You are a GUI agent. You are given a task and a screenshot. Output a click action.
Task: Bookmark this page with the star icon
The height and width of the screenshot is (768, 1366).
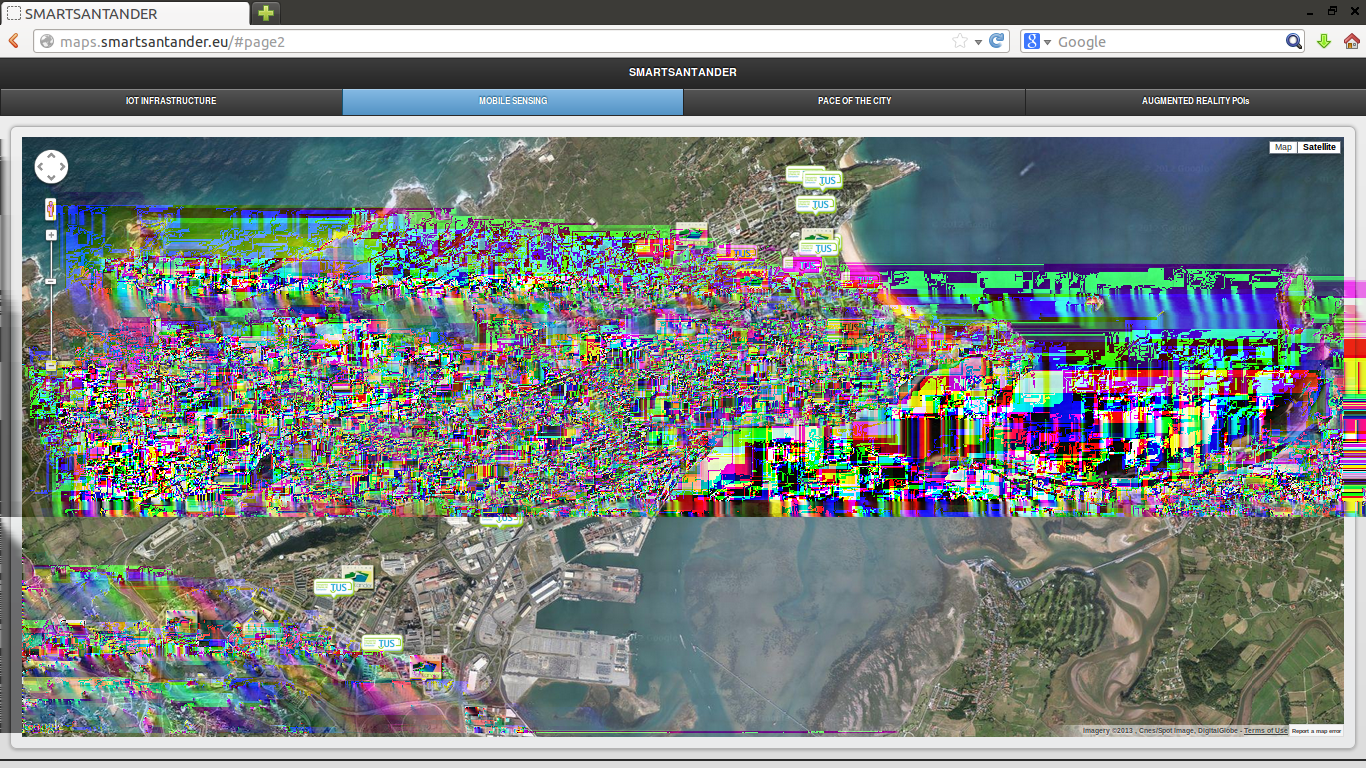[x=960, y=41]
